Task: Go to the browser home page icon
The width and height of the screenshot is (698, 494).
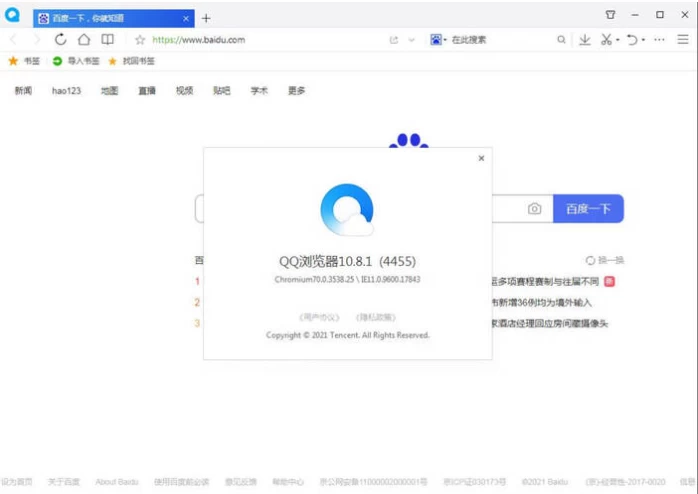Action: (84, 40)
